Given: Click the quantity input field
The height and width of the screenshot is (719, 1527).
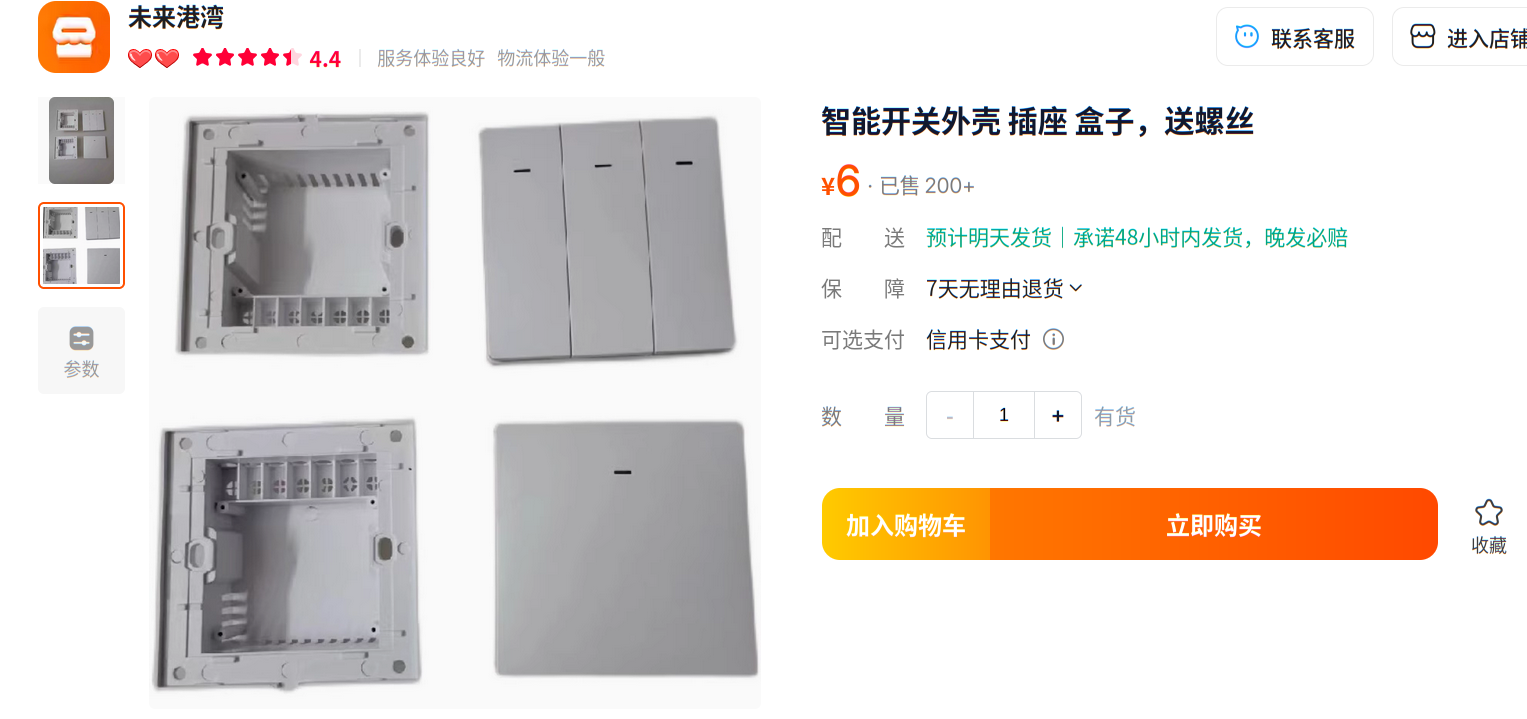Looking at the screenshot, I should coord(1004,415).
